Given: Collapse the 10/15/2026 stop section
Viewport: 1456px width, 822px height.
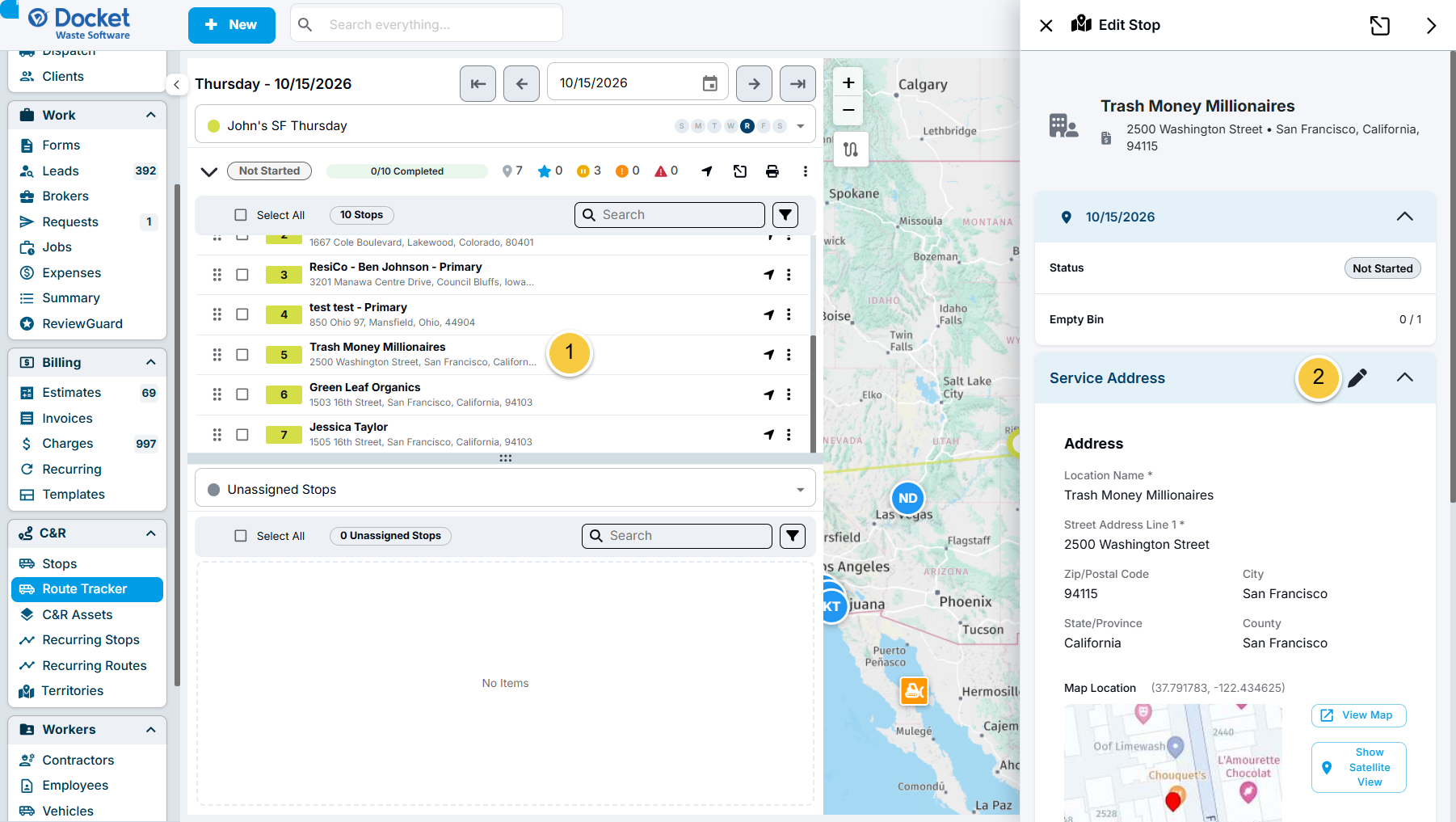Looking at the screenshot, I should [x=1405, y=217].
